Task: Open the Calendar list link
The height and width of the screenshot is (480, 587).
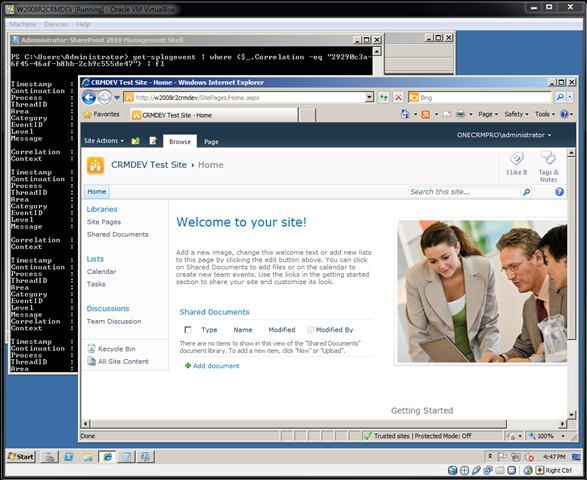Action: pyautogui.click(x=101, y=271)
